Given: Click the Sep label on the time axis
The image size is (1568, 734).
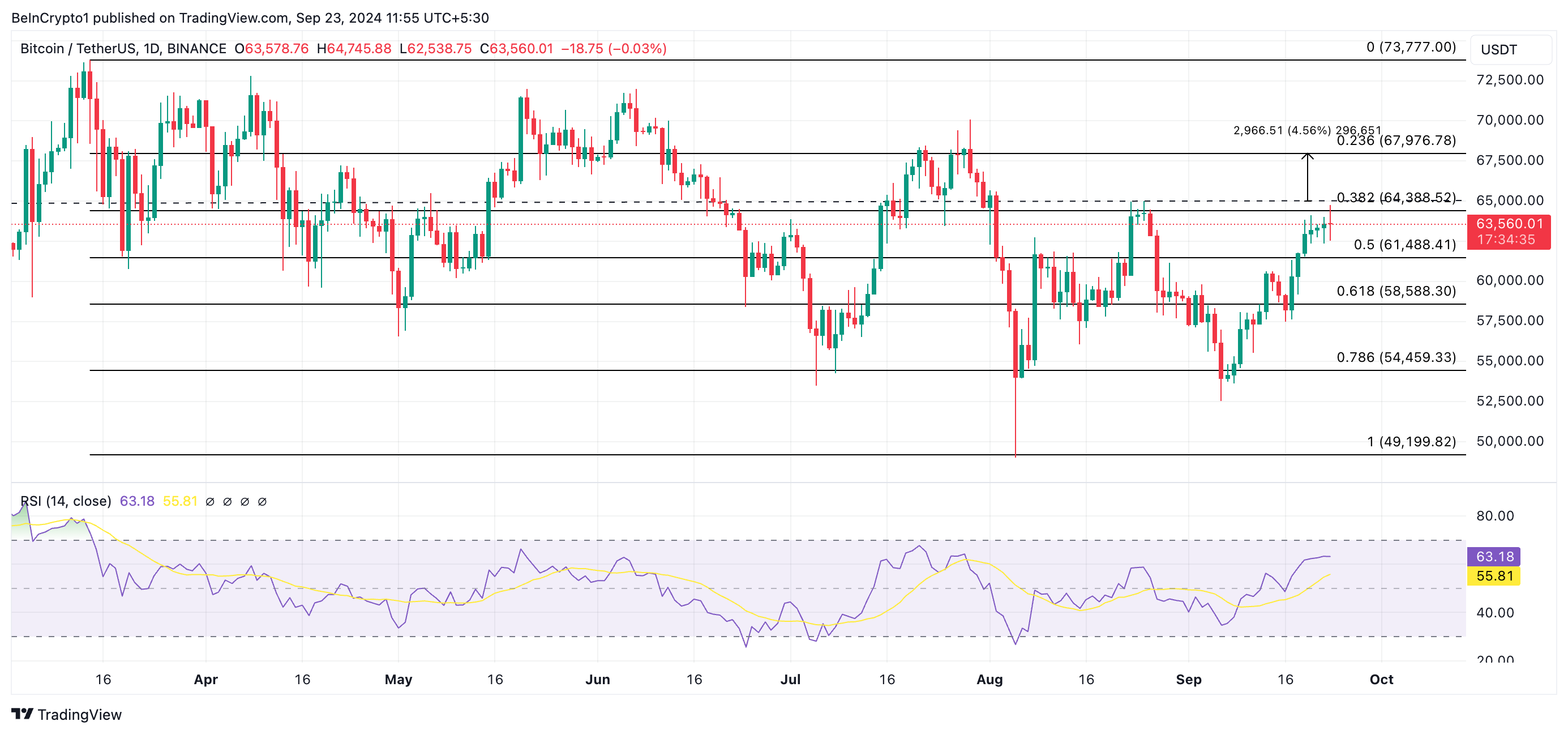Looking at the screenshot, I should (1188, 679).
